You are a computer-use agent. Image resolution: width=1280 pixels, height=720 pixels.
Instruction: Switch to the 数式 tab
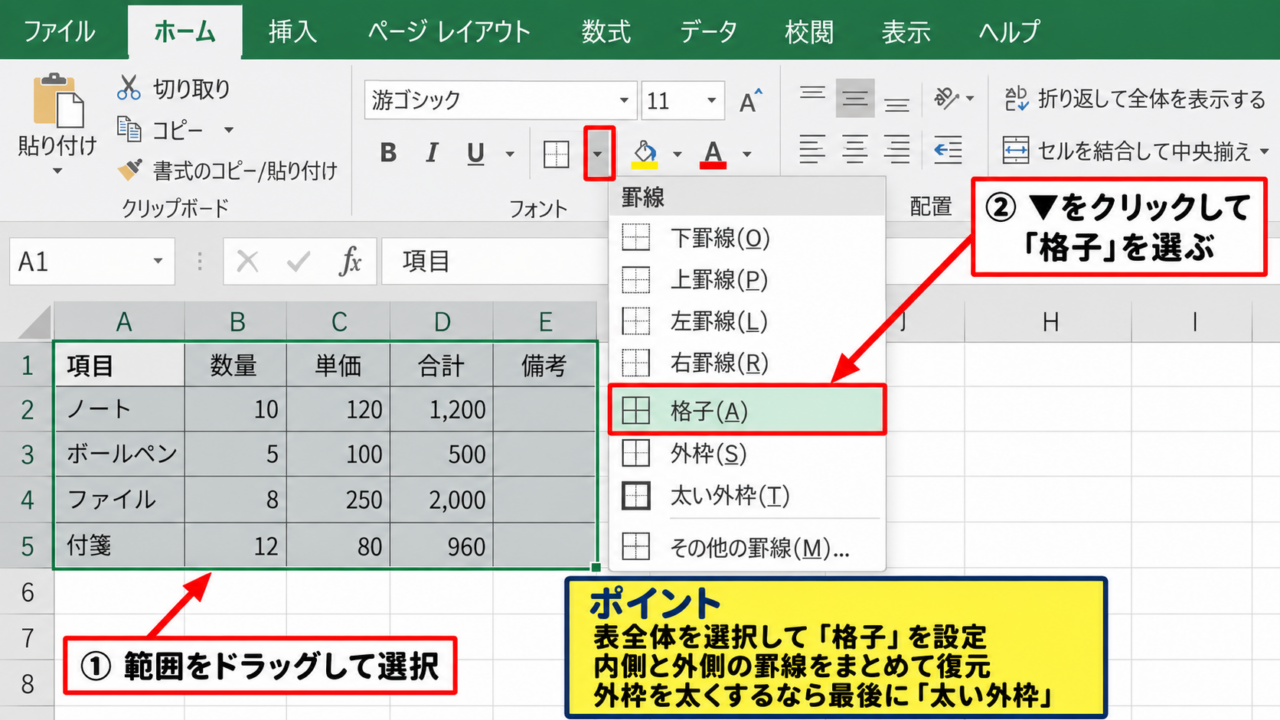click(606, 31)
